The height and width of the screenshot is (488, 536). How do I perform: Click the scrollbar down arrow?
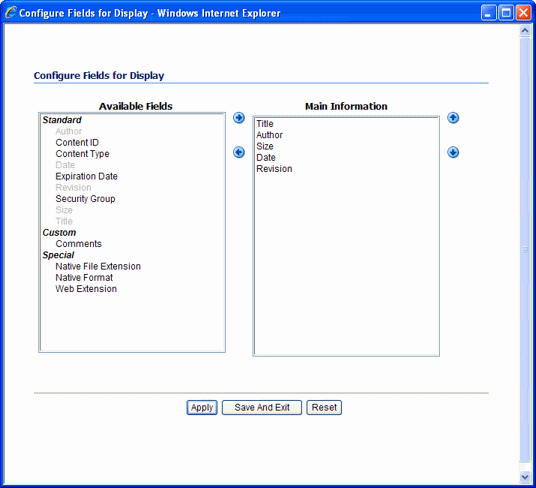point(525,476)
